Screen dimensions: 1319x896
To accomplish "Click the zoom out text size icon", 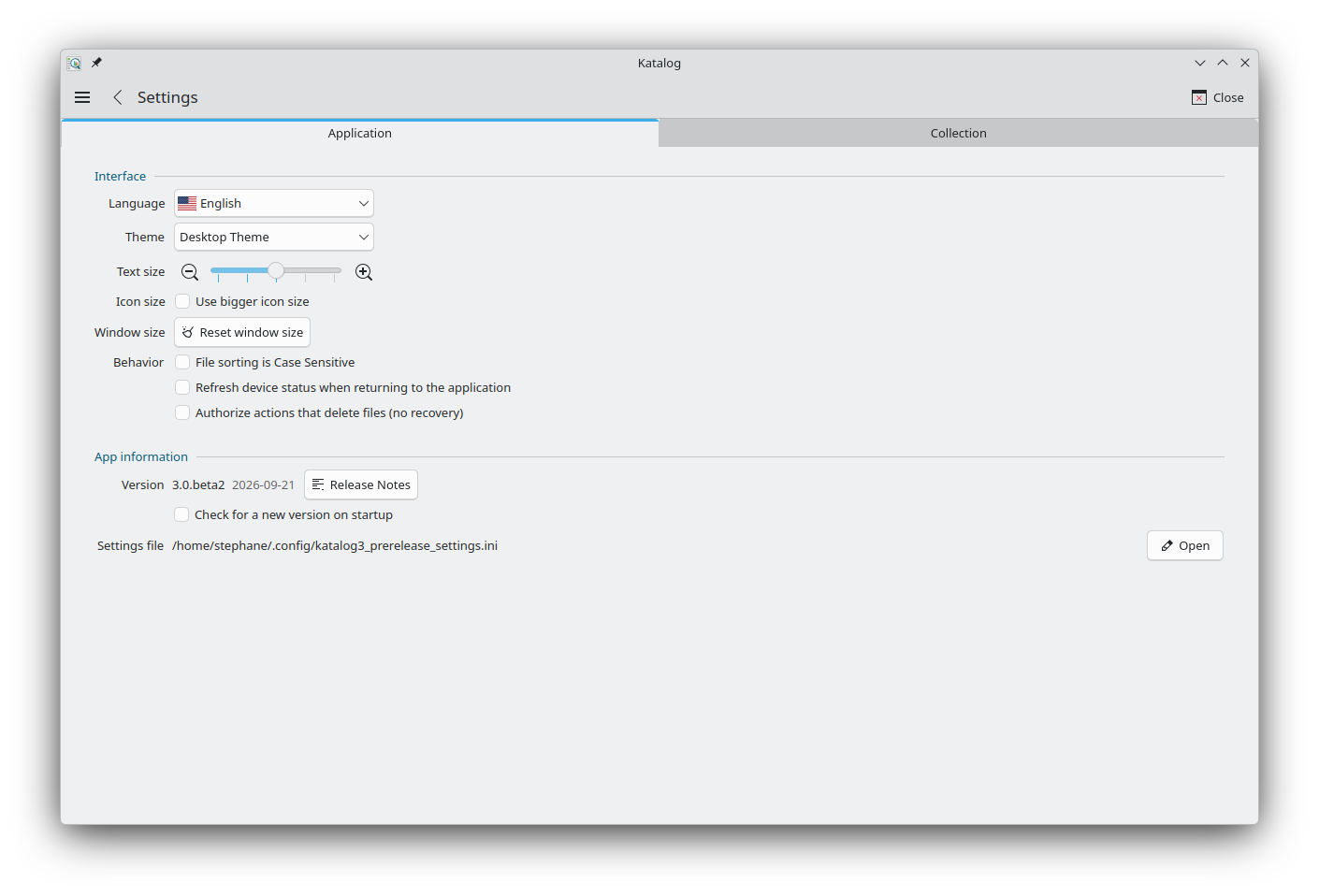I will pyautogui.click(x=190, y=272).
